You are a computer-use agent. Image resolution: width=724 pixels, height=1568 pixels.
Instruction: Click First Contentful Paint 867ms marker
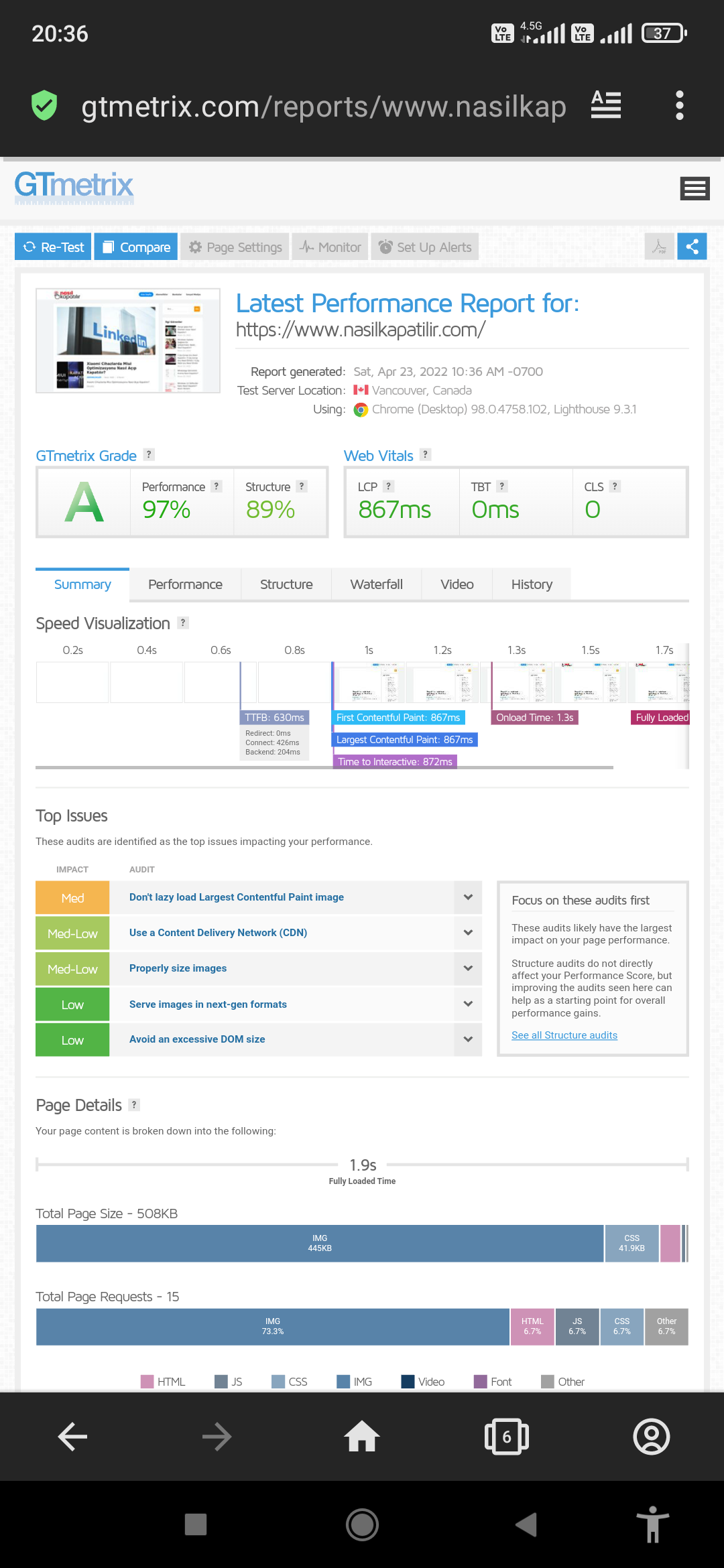(398, 718)
